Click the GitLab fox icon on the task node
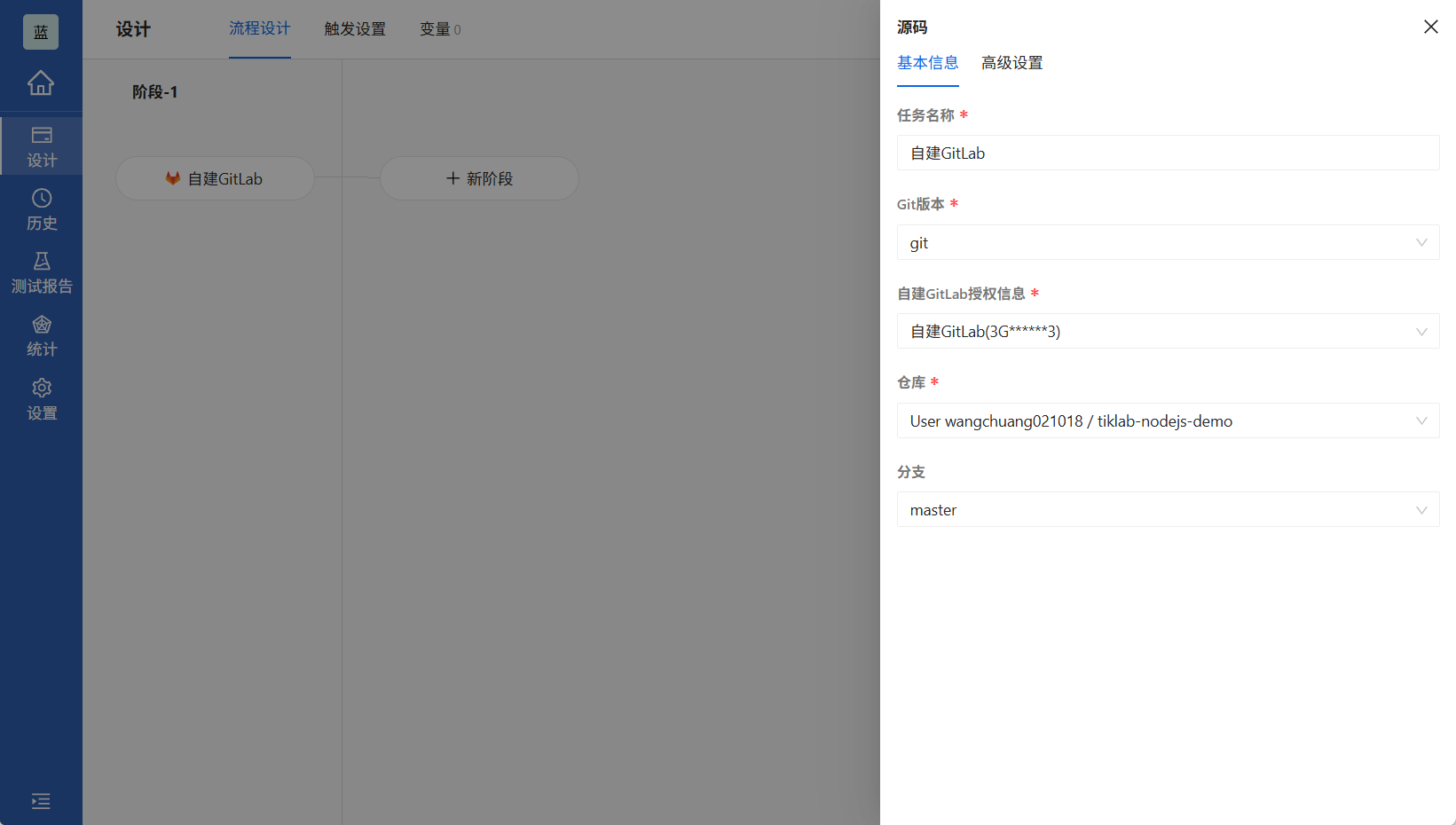Screen dimensions: 1456x825 pos(171,177)
